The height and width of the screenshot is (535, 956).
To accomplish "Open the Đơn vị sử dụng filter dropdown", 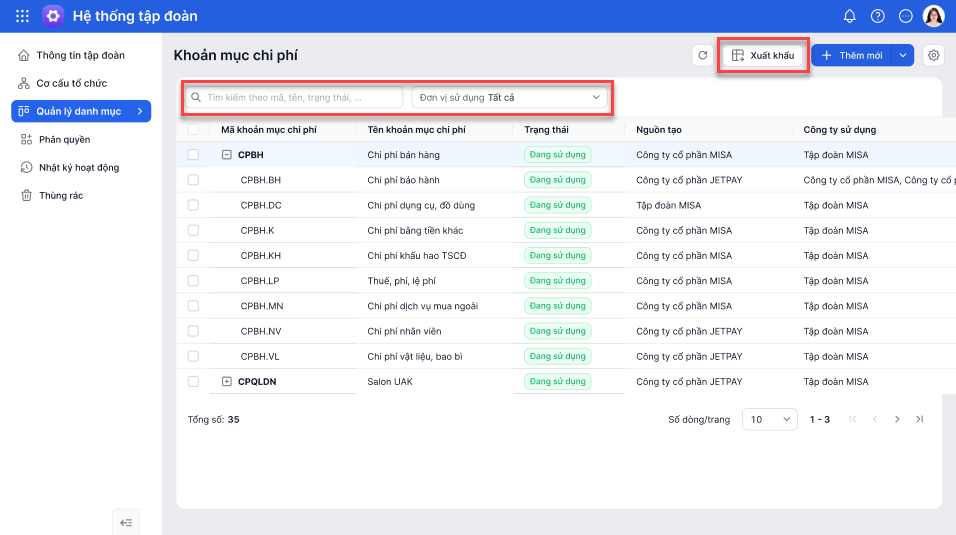I will 510,98.
